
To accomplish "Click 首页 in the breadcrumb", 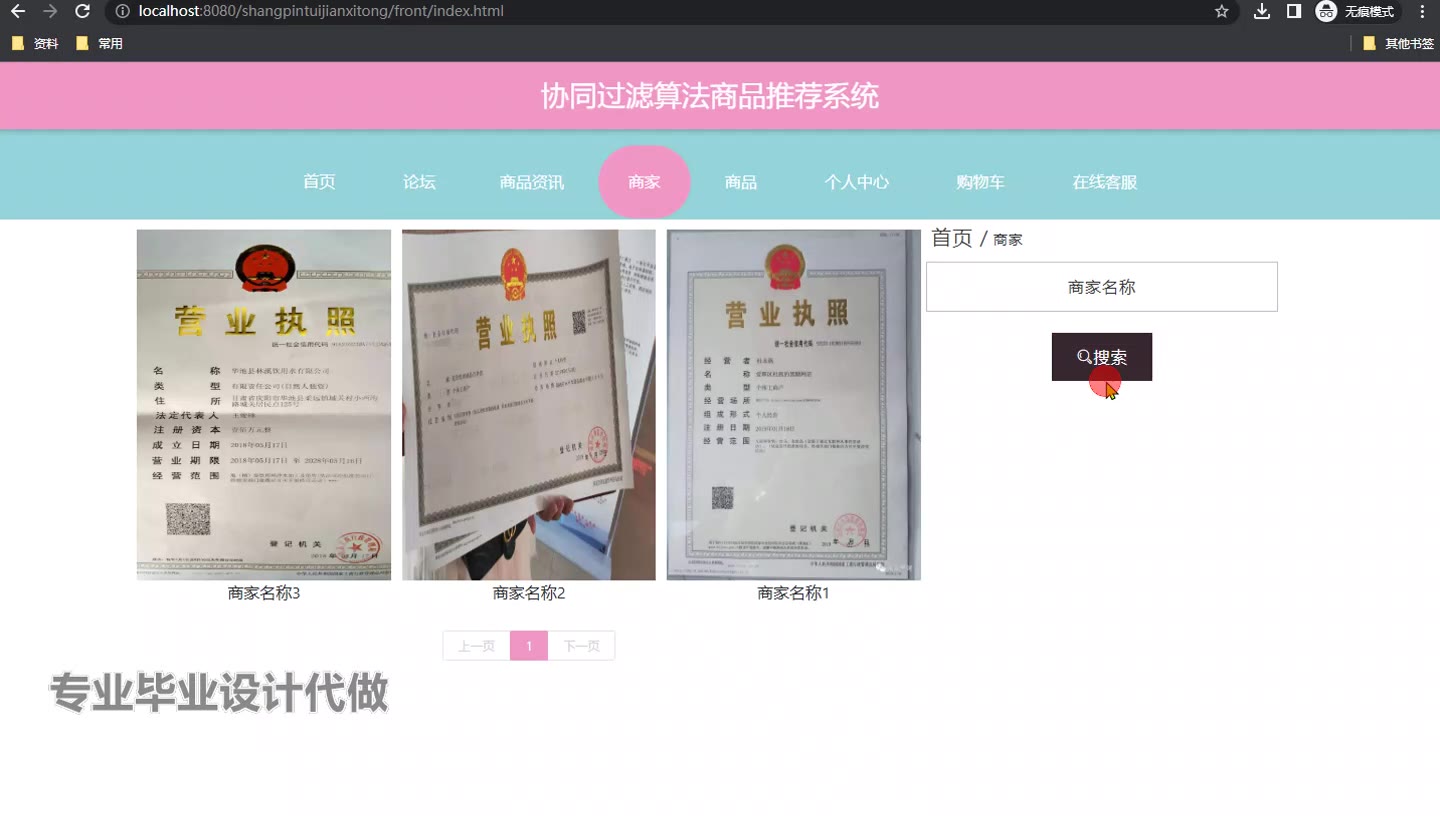I will pos(951,238).
